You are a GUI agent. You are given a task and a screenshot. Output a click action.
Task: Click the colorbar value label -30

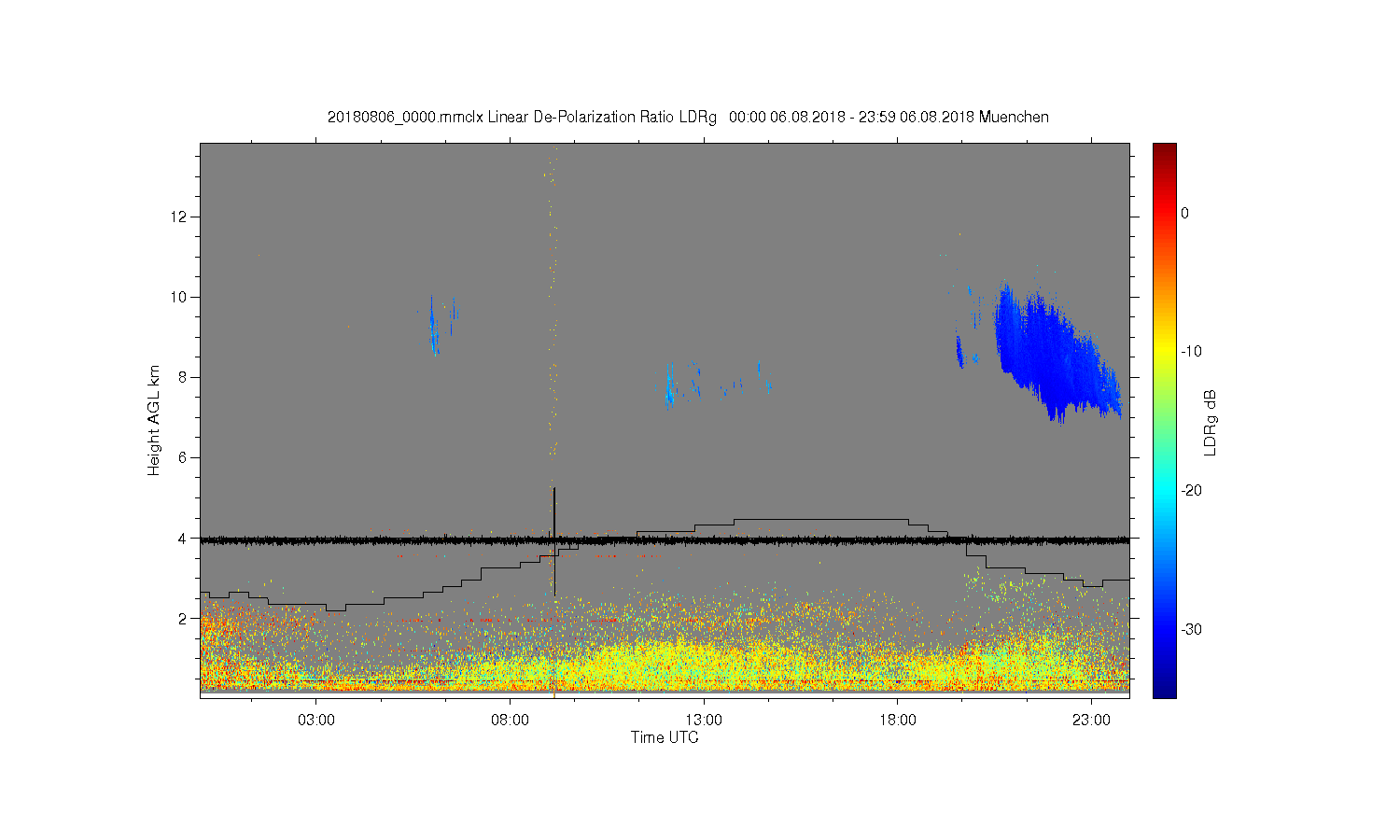(1191, 629)
